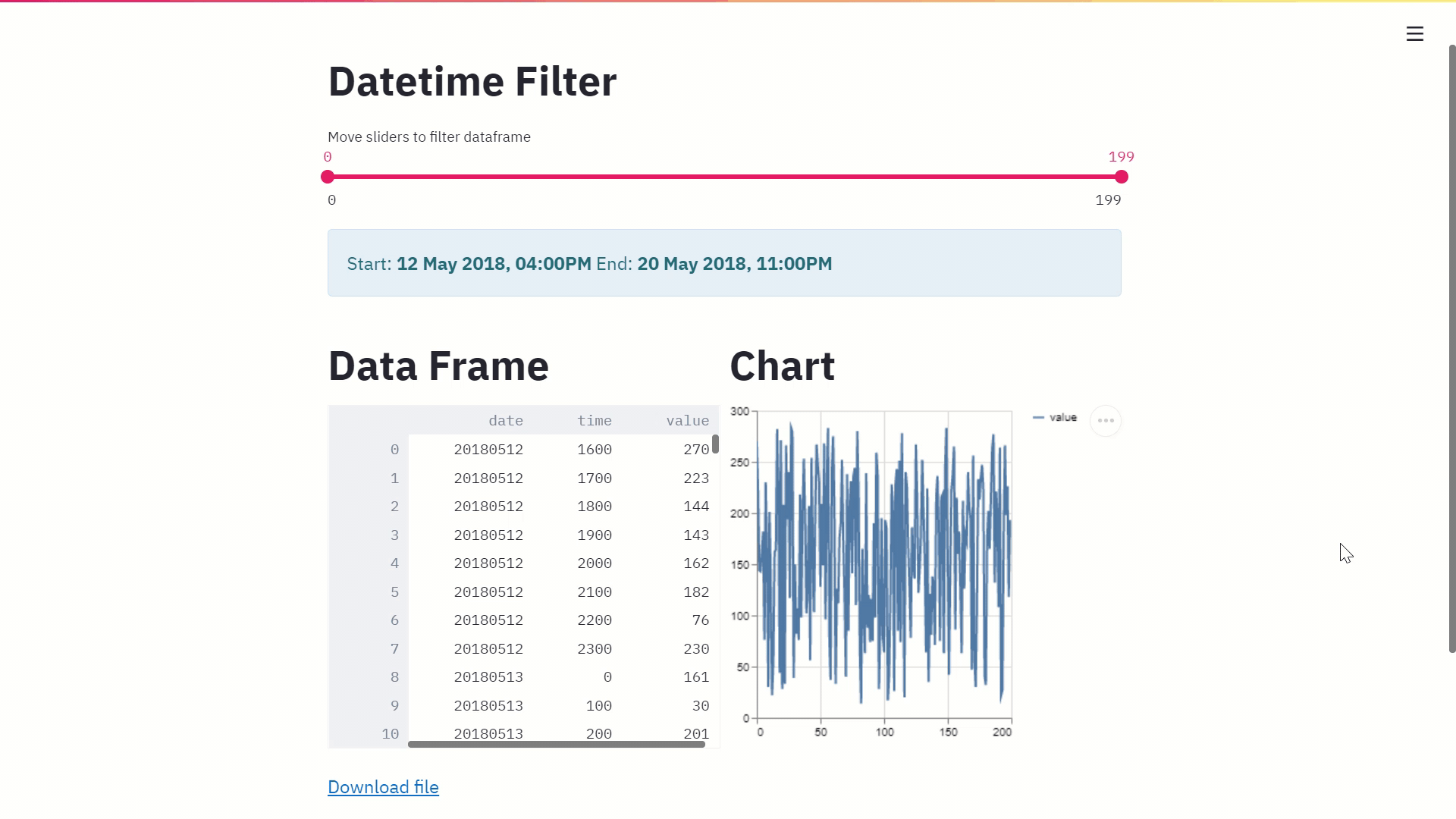Select the left slider handle labeled 0

click(328, 177)
